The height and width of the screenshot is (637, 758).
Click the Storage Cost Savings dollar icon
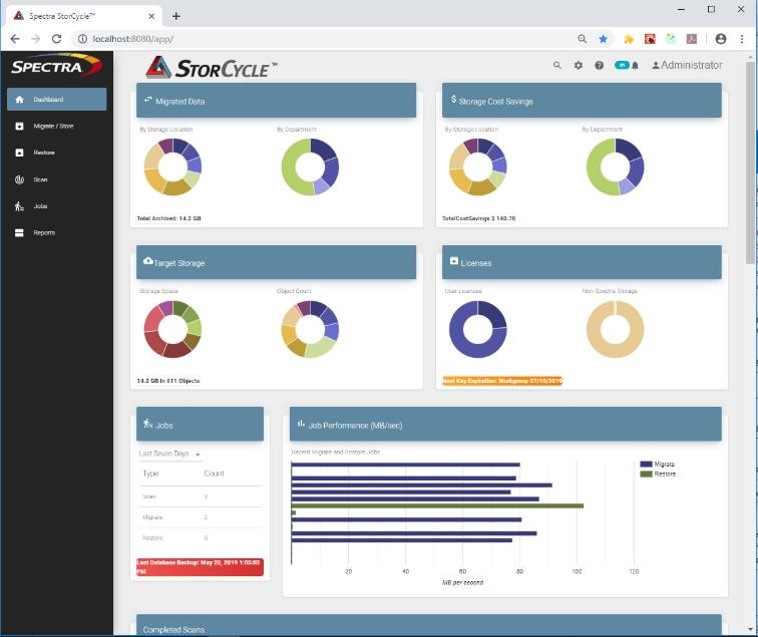click(453, 99)
